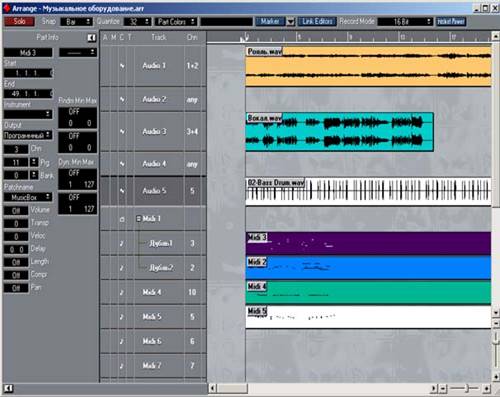Toggle the Pan Off field
The image size is (500, 397).
click(x=16, y=288)
